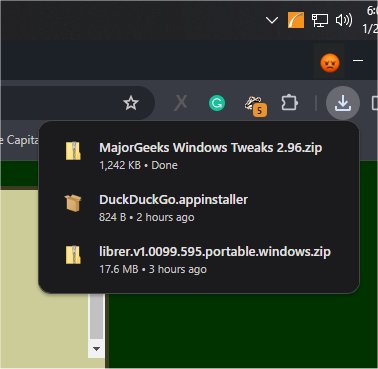Show hidden system tray icons chevron
The width and height of the screenshot is (378, 369).
(272, 21)
